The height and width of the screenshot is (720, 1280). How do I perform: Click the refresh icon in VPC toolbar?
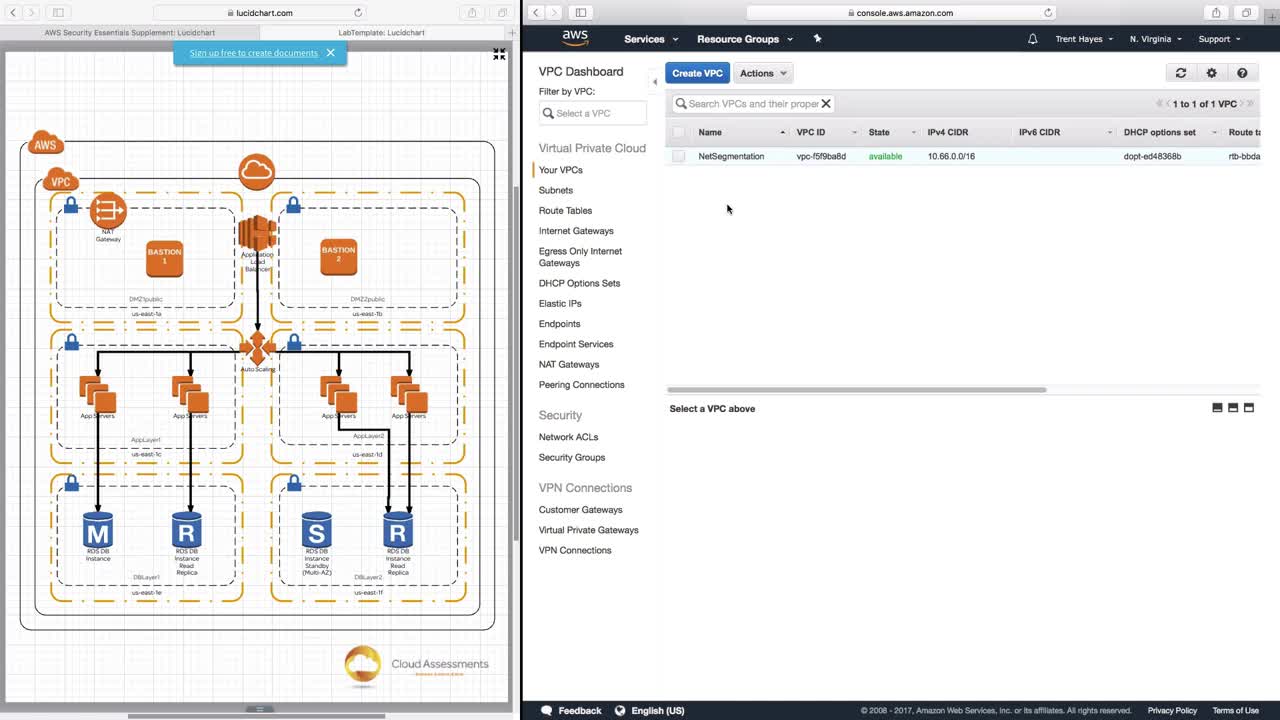click(1180, 73)
